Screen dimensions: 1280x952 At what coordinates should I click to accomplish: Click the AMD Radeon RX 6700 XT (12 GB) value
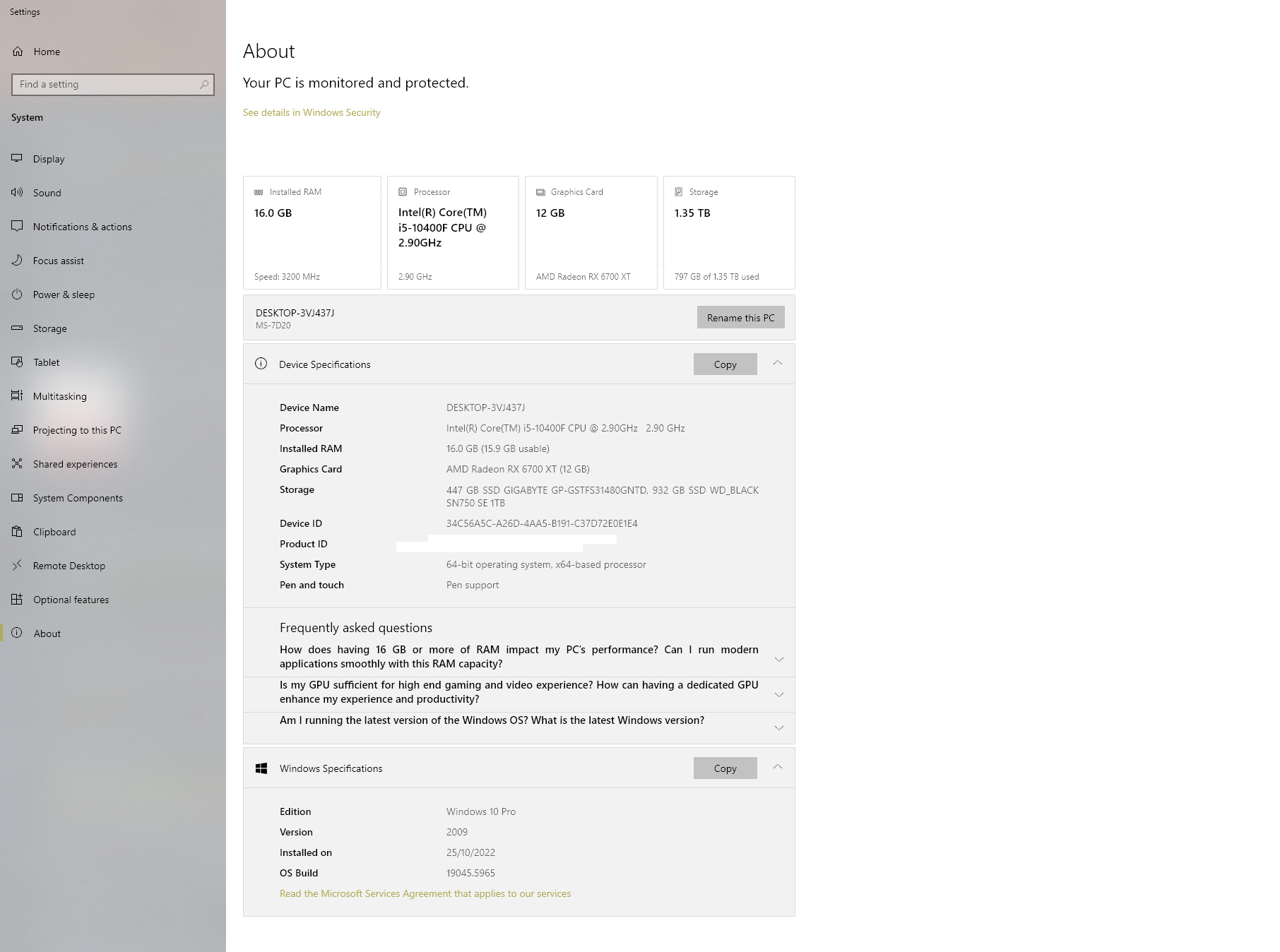click(518, 469)
